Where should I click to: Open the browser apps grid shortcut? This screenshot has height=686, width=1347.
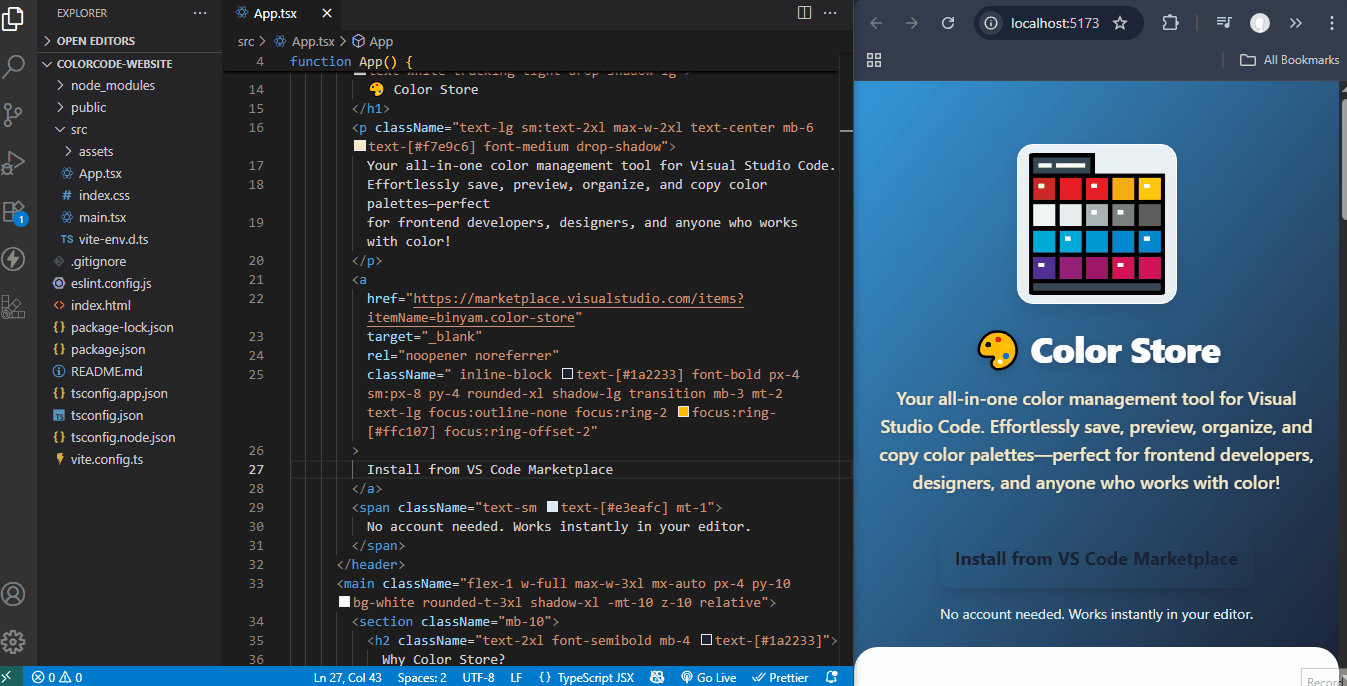point(874,60)
